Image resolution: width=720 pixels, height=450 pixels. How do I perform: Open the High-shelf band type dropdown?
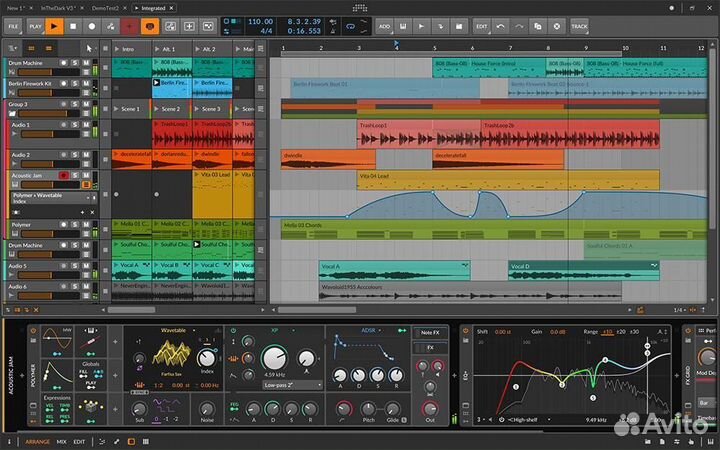tap(529, 419)
